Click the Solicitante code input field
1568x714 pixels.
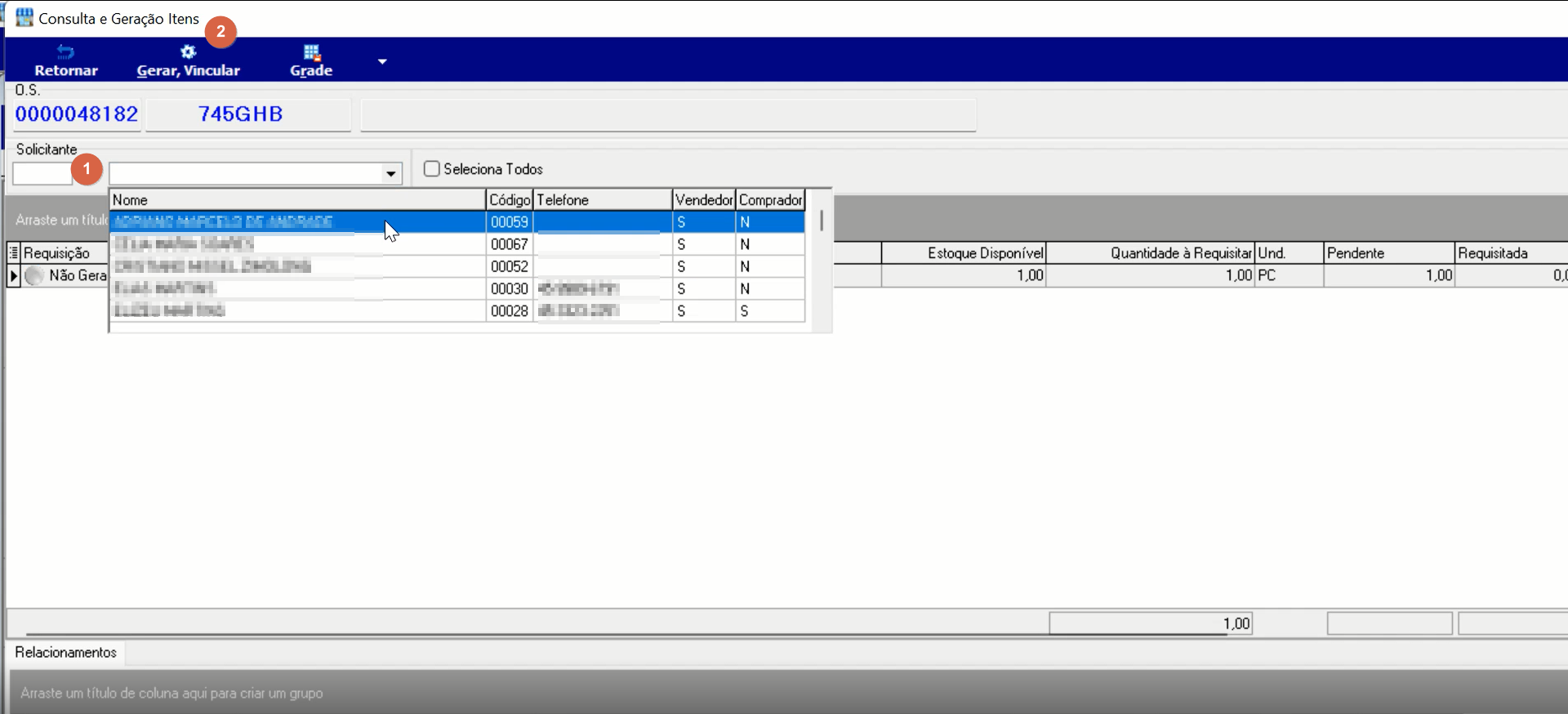pos(42,173)
